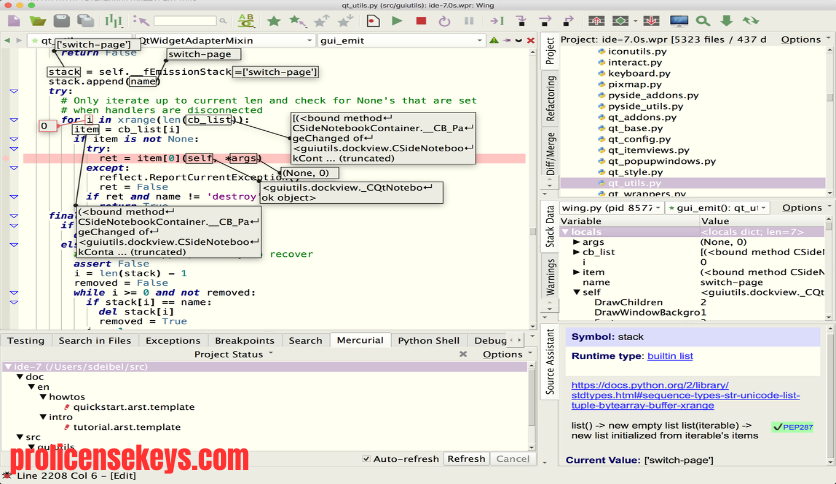This screenshot has width=836, height=484.
Task: Open quickstart.arst.template file
Action: click(x=134, y=407)
